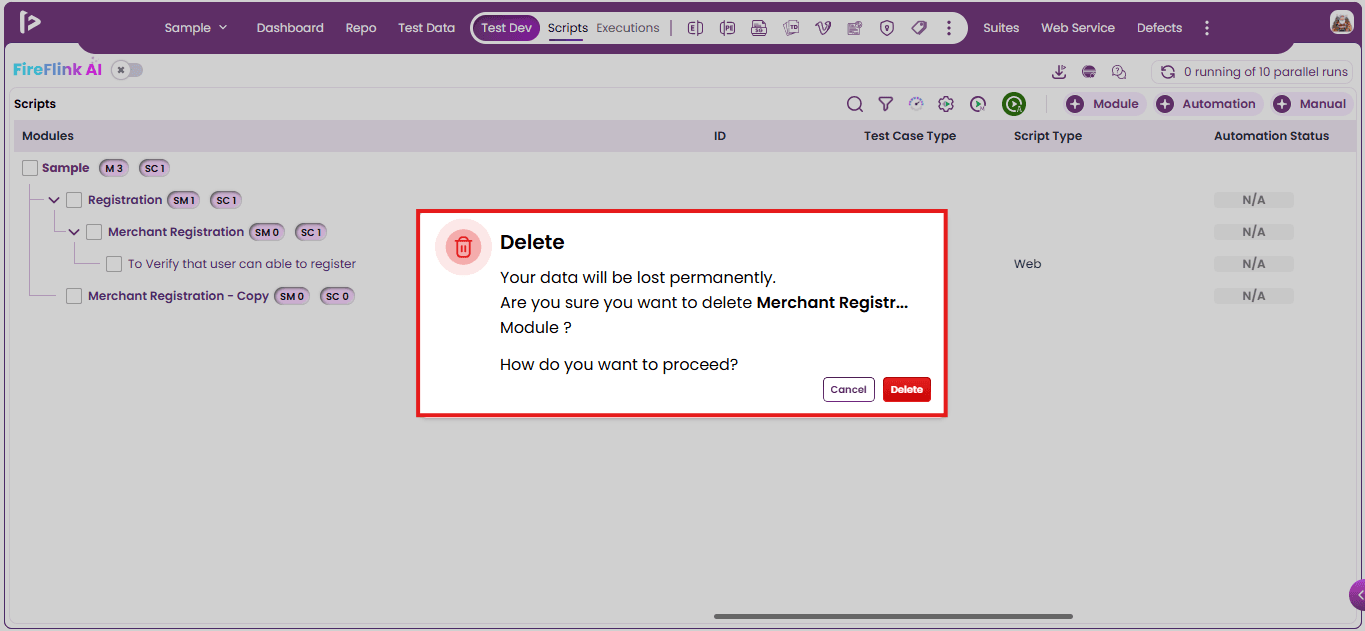Open the filter funnel icon

pyautogui.click(x=886, y=104)
